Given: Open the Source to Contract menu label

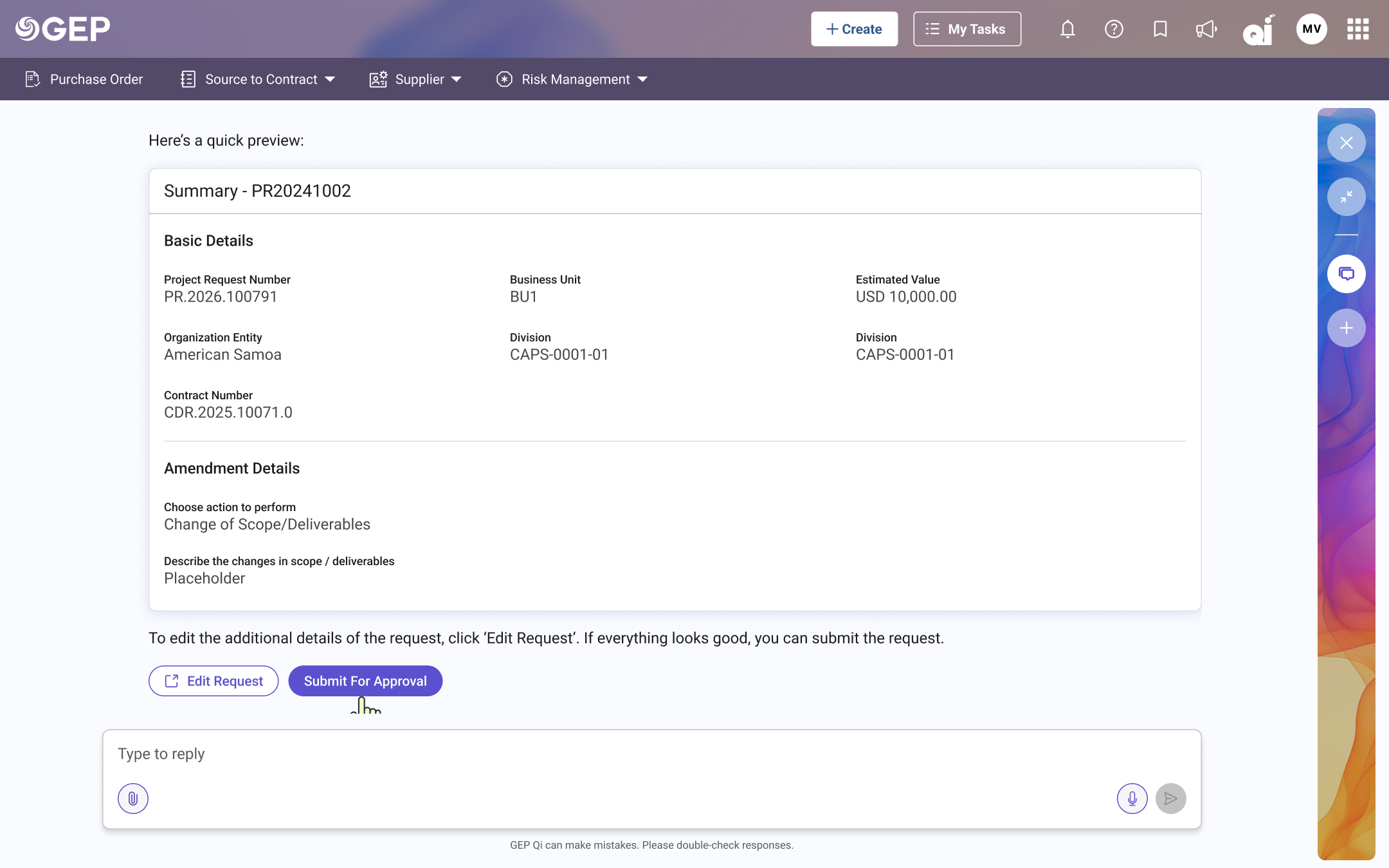Looking at the screenshot, I should click(x=261, y=79).
